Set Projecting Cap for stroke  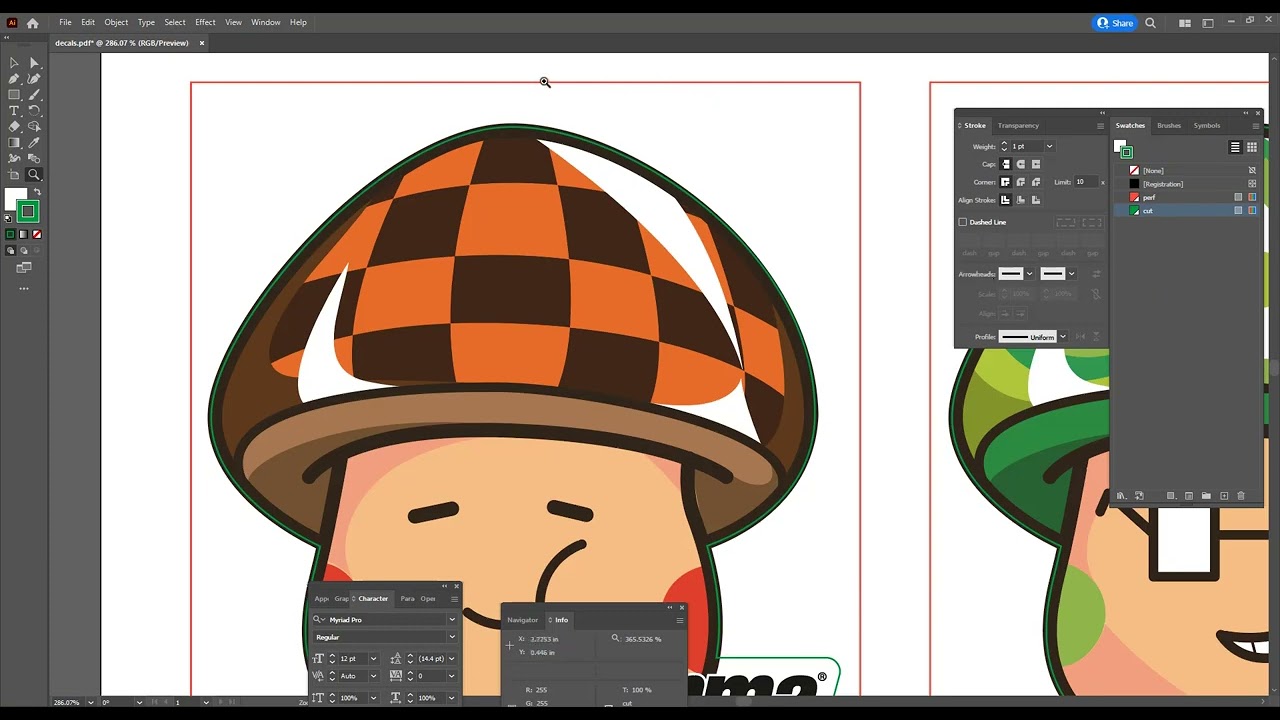point(1036,164)
